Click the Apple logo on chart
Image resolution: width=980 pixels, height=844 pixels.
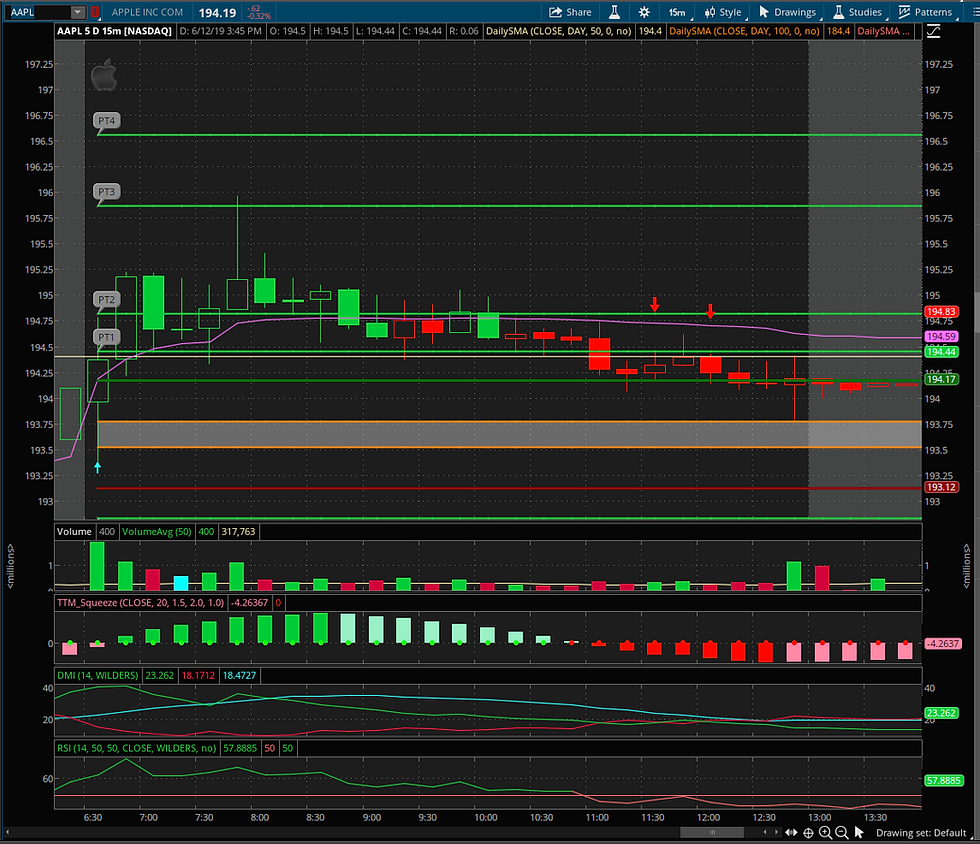point(104,76)
